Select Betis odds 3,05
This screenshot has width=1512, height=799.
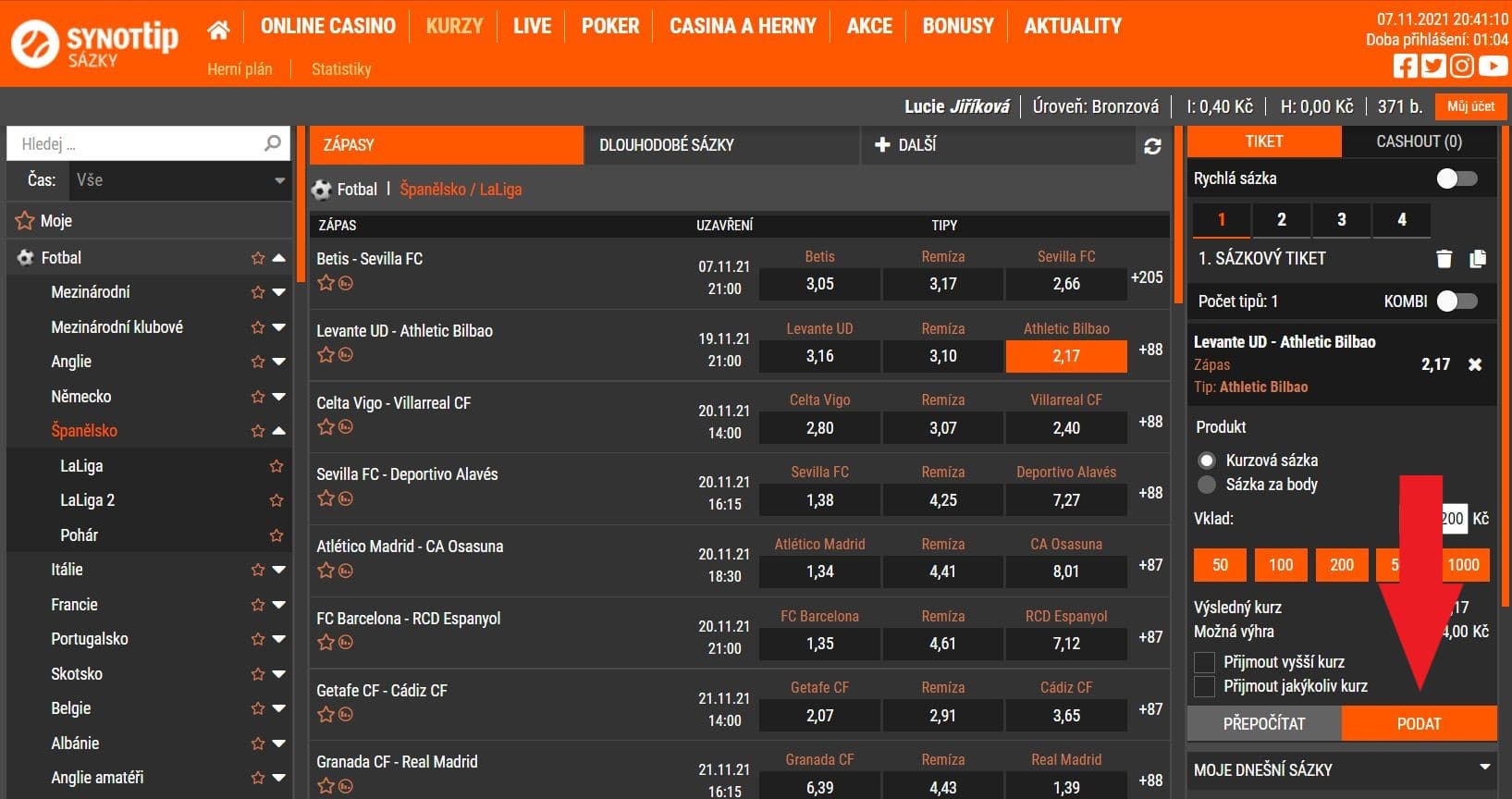(819, 284)
